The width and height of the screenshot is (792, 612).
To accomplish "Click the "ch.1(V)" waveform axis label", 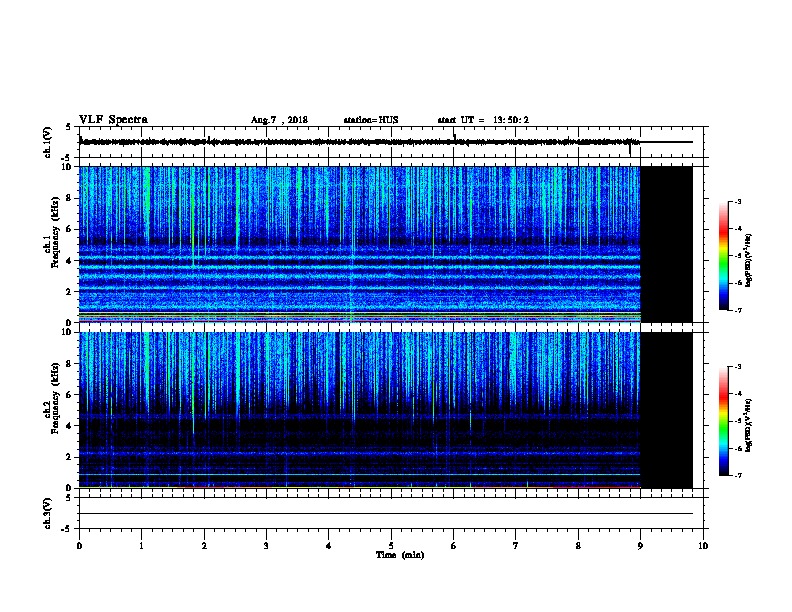I will (47, 142).
